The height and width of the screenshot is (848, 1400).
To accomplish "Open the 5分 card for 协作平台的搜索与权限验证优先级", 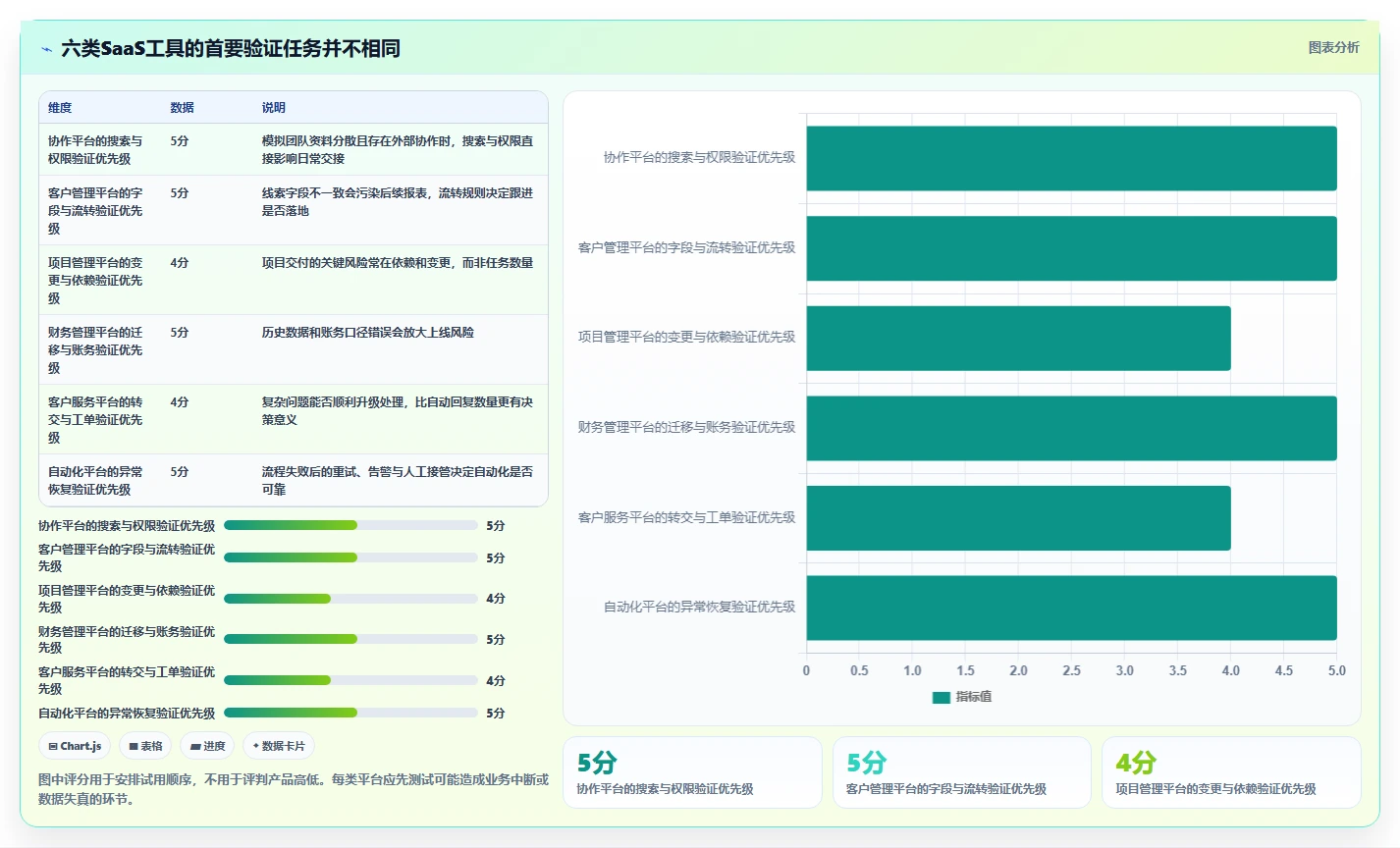I will pyautogui.click(x=692, y=772).
